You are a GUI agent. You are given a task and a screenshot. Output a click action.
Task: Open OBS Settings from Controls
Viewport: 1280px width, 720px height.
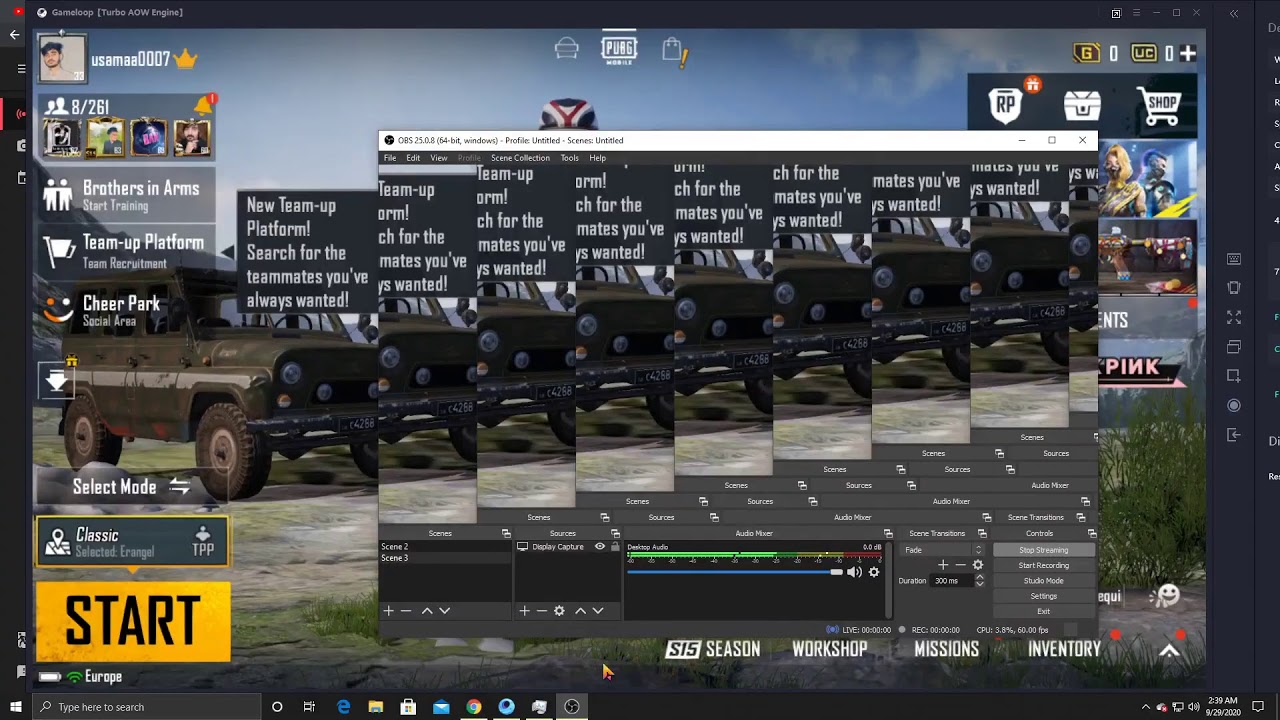[x=1043, y=596]
